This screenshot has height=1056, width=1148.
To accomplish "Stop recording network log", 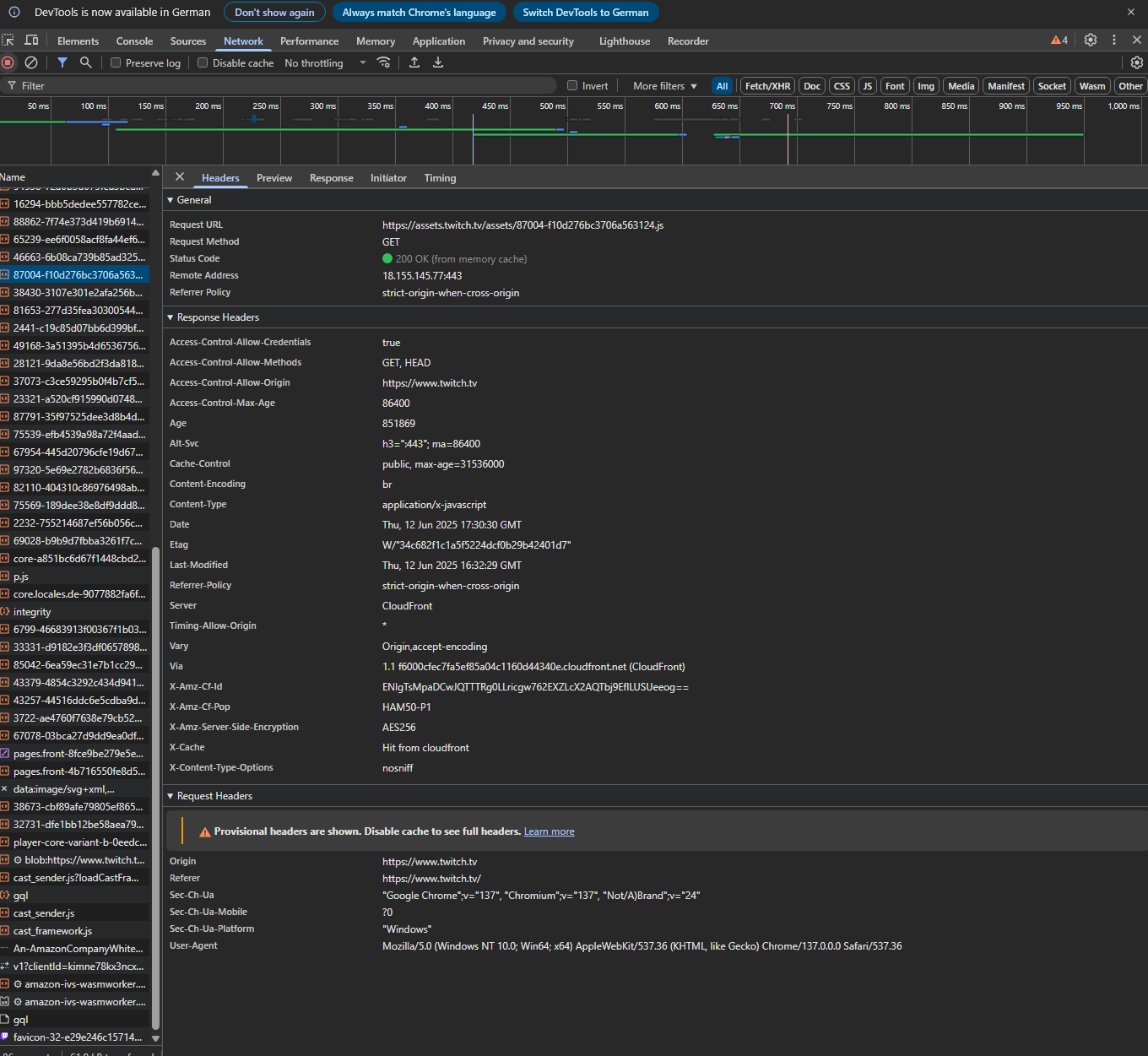I will 8,62.
